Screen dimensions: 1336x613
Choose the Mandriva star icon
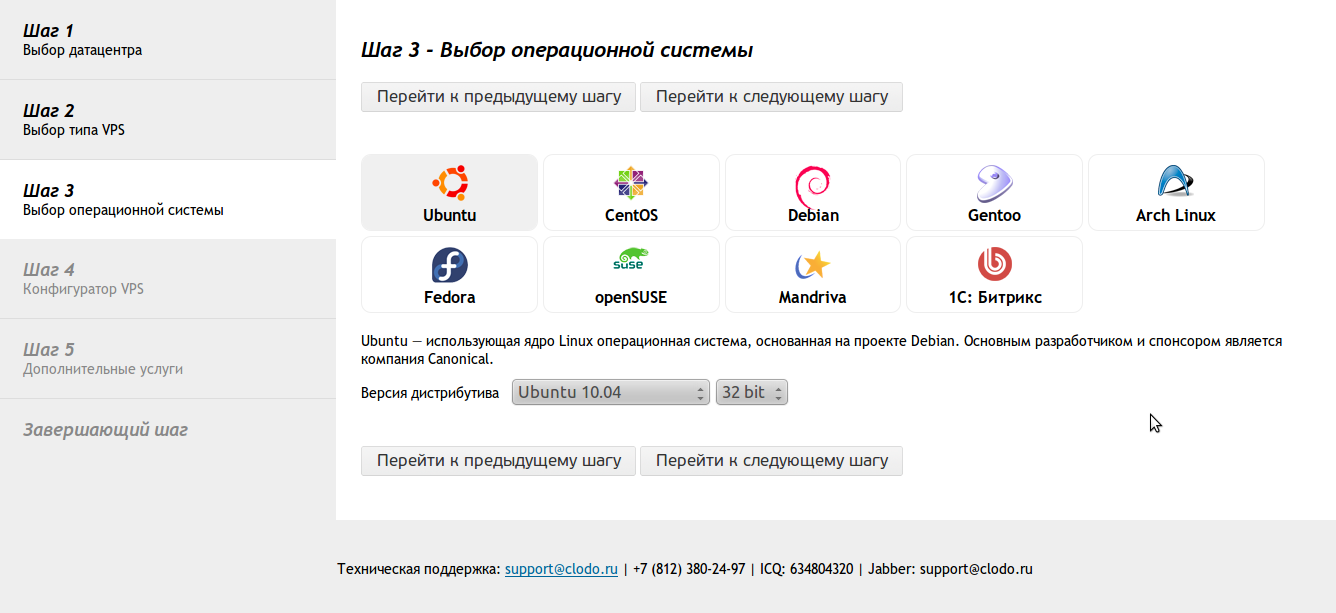[x=812, y=265]
